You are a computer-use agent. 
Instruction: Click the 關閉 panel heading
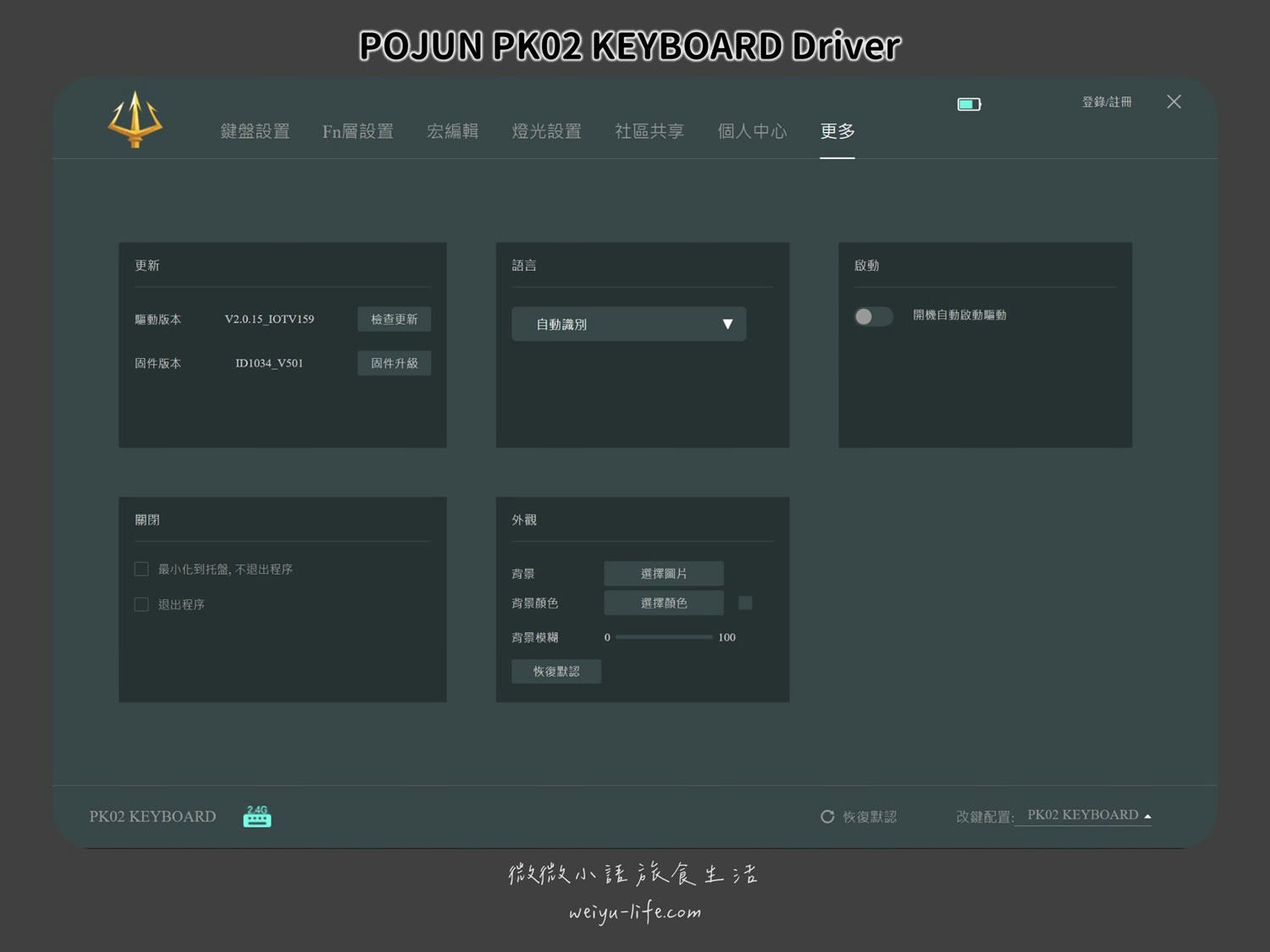(147, 520)
